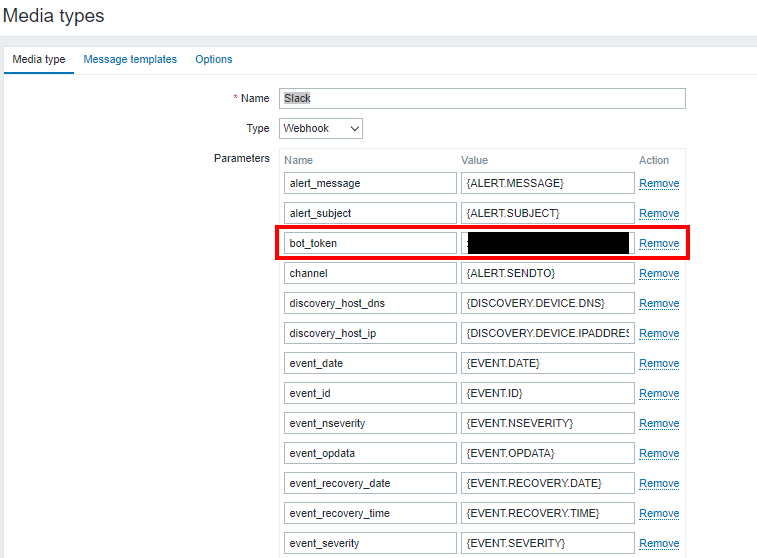757x558 pixels.
Task: Remove the alert_message parameter
Action: click(x=659, y=183)
